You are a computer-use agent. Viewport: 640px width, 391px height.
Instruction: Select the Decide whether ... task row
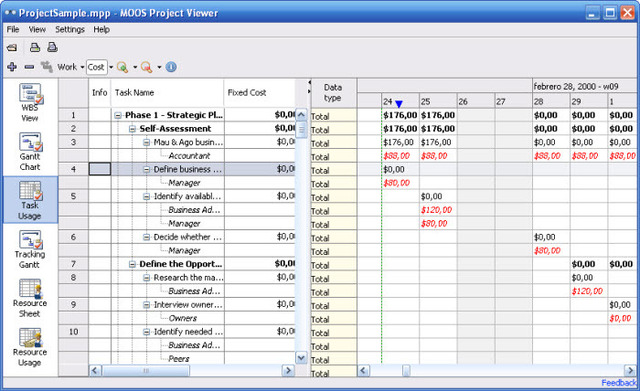(187, 237)
